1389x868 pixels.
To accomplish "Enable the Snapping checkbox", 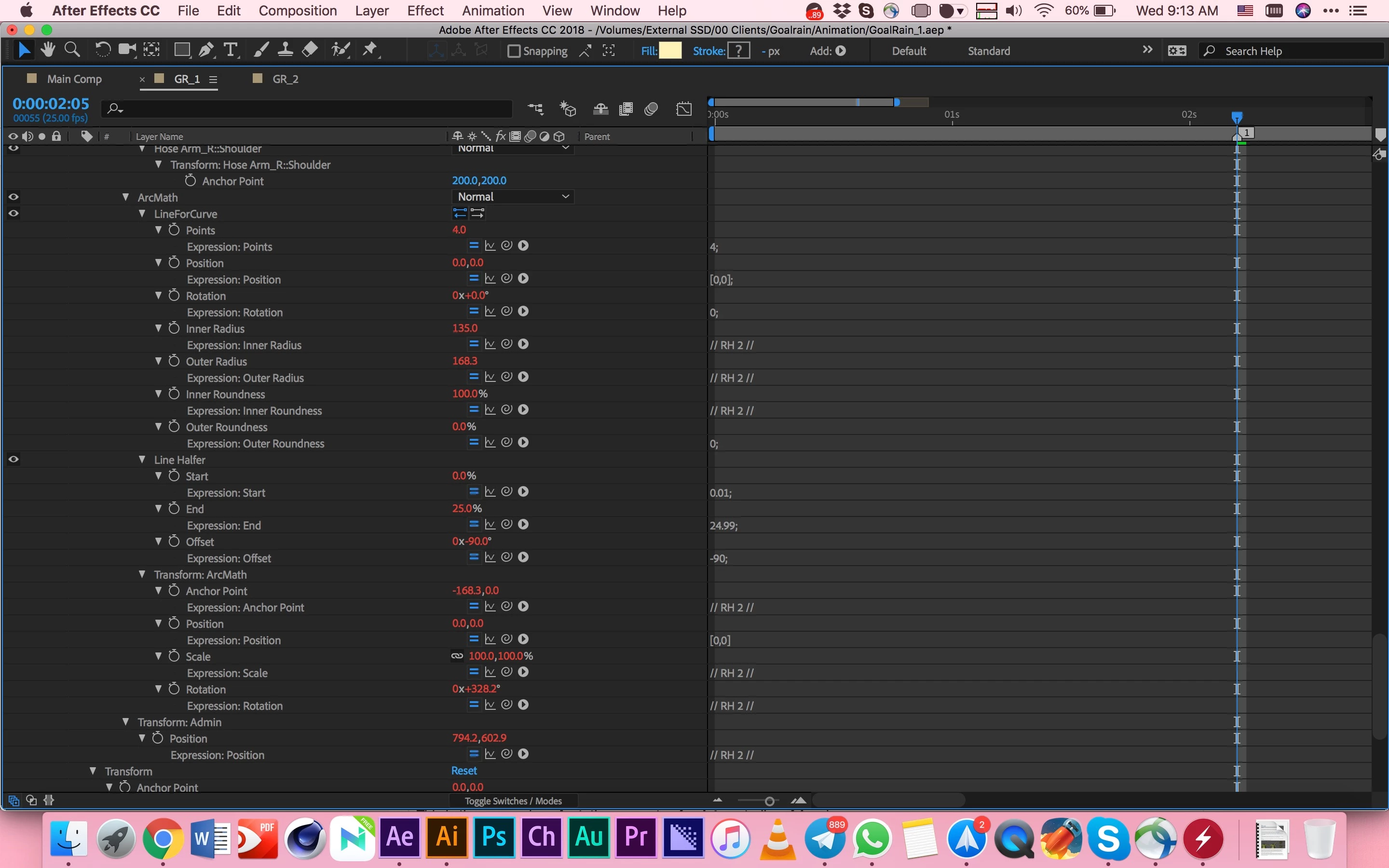I will click(x=514, y=51).
